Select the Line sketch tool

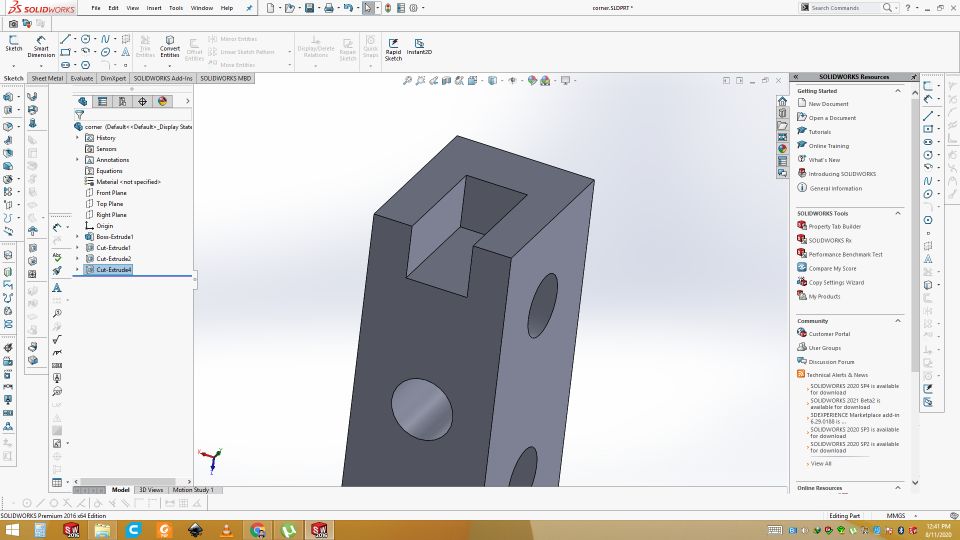[65, 39]
